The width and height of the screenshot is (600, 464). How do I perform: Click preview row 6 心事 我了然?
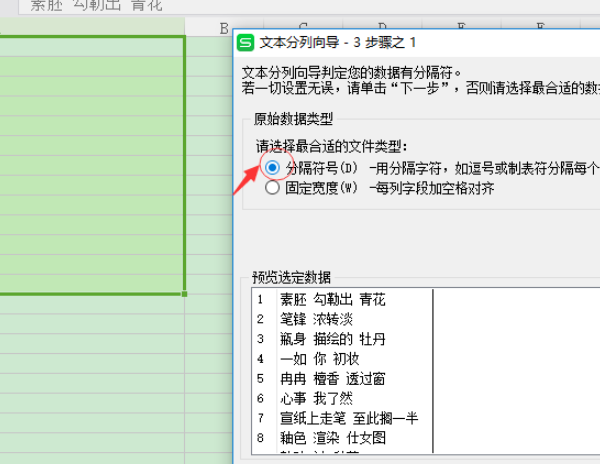tap(316, 399)
